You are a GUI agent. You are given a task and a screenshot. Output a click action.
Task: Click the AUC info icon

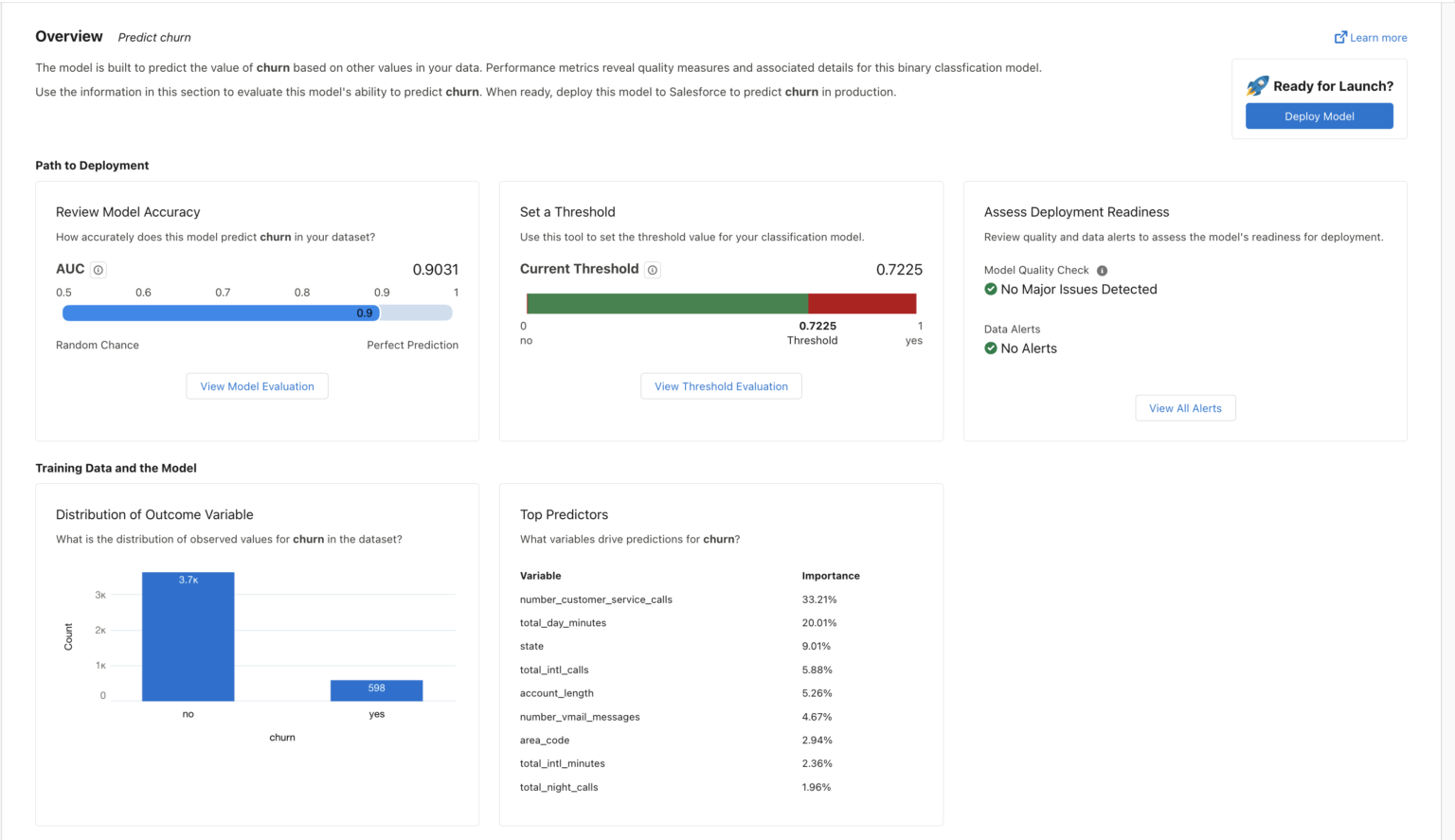[99, 269]
